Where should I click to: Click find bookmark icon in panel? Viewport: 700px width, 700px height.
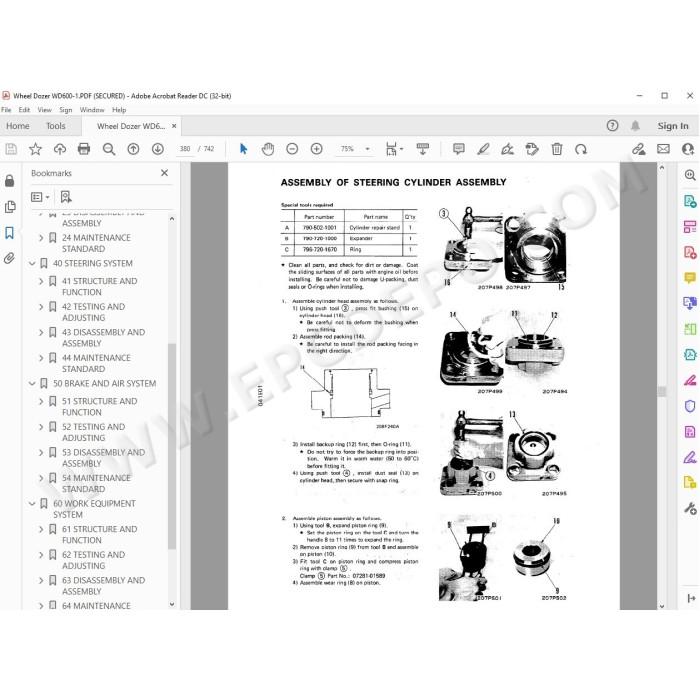click(66, 197)
